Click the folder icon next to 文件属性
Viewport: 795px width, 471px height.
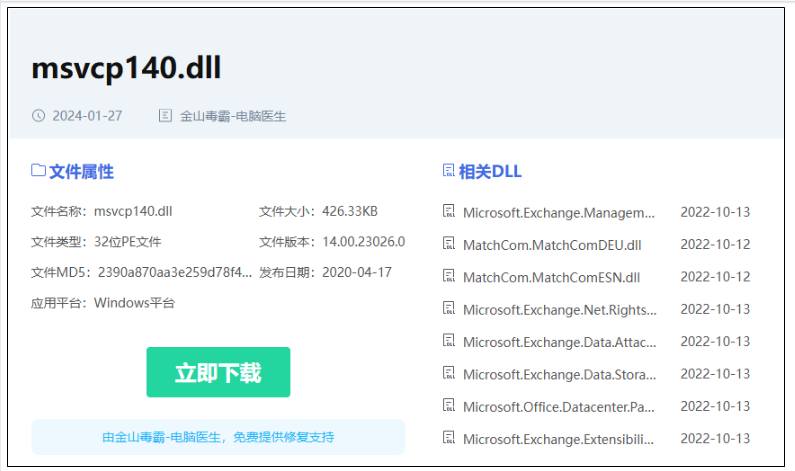point(39,170)
